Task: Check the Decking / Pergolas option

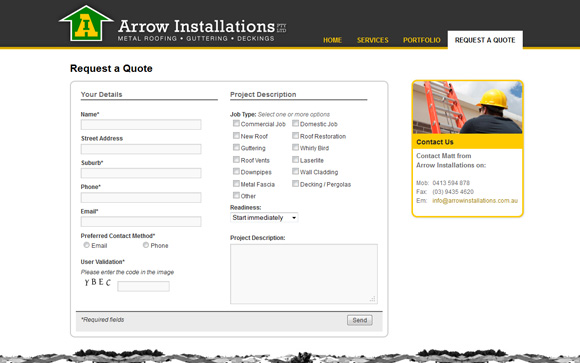Action: (x=296, y=184)
